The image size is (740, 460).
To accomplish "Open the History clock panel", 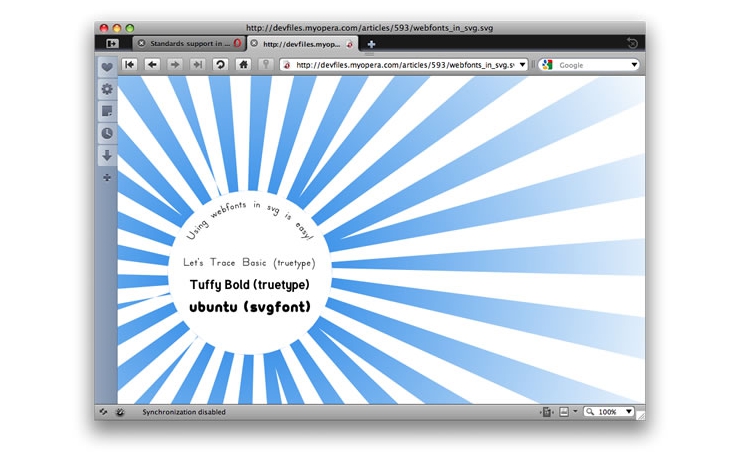I will (107, 134).
